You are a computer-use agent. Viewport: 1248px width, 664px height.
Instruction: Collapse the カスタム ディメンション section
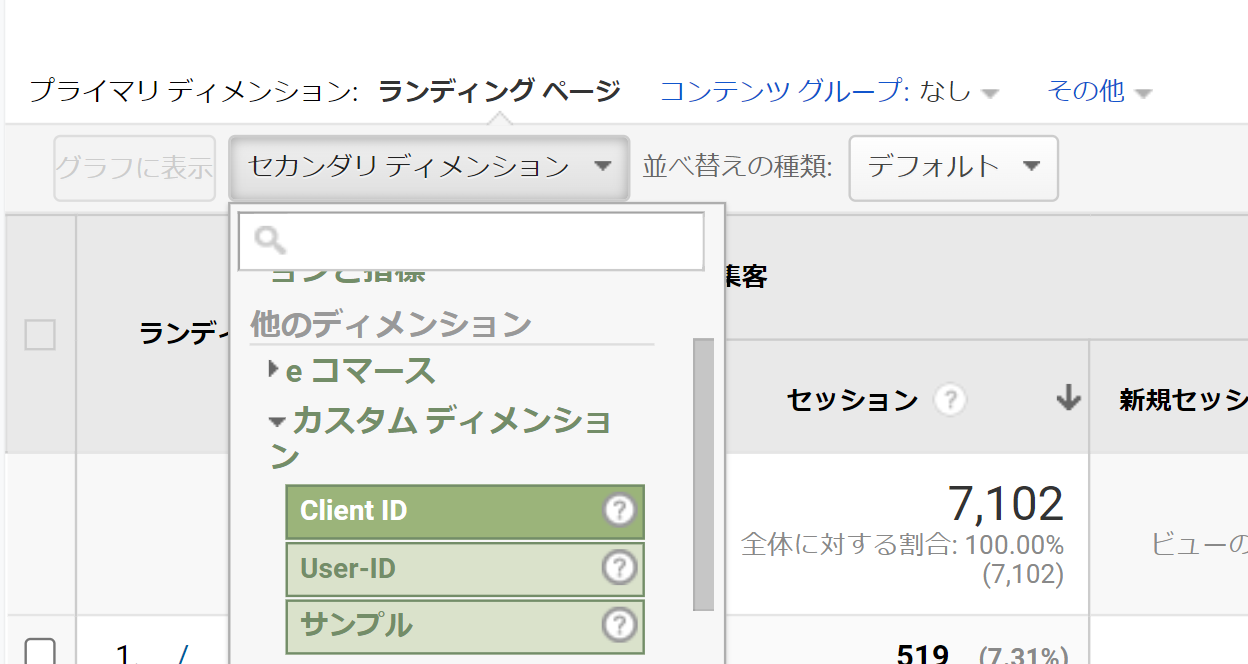coord(276,420)
